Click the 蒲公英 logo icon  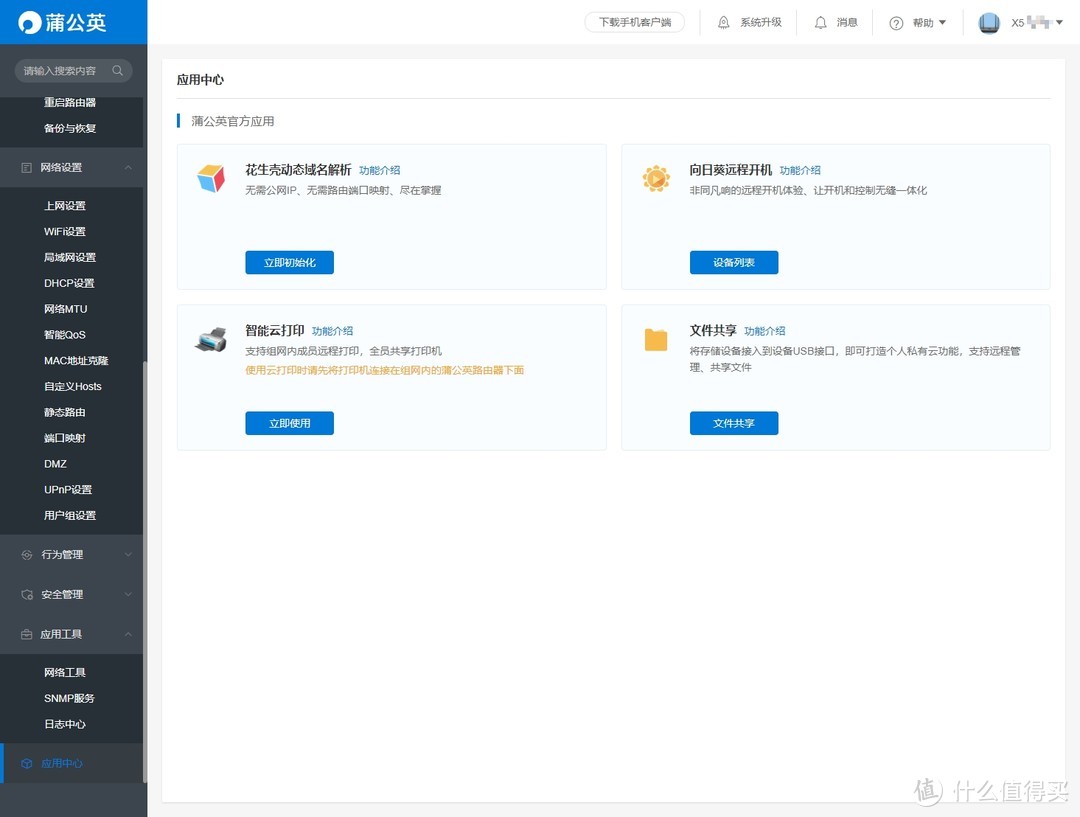point(30,21)
